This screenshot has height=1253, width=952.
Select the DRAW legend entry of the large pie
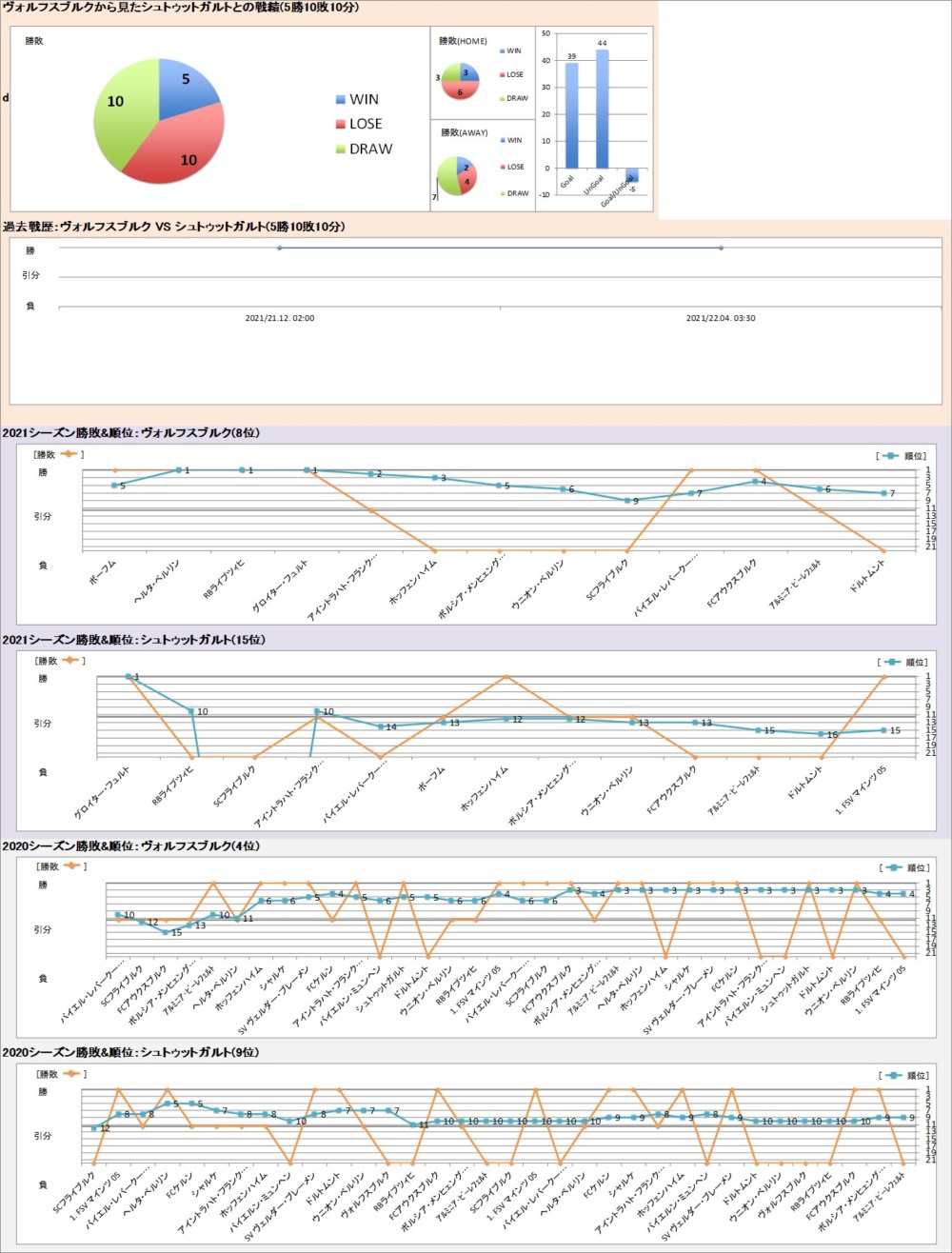tap(364, 149)
